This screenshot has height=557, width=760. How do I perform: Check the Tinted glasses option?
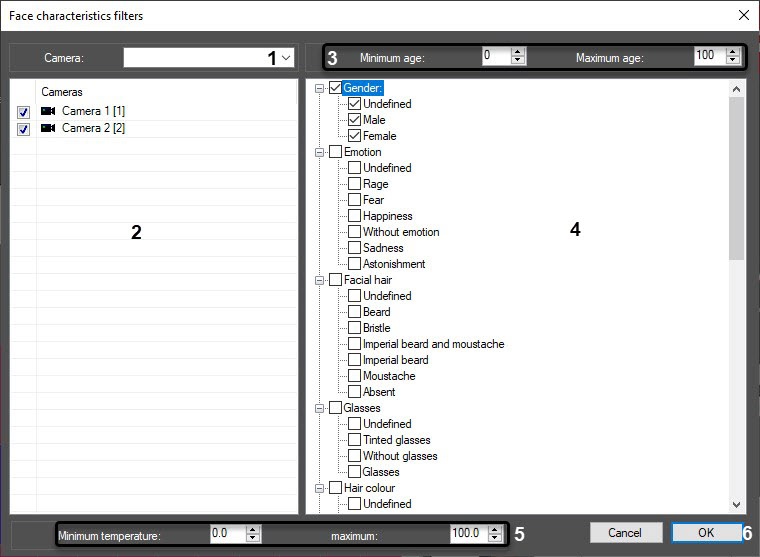coord(354,440)
